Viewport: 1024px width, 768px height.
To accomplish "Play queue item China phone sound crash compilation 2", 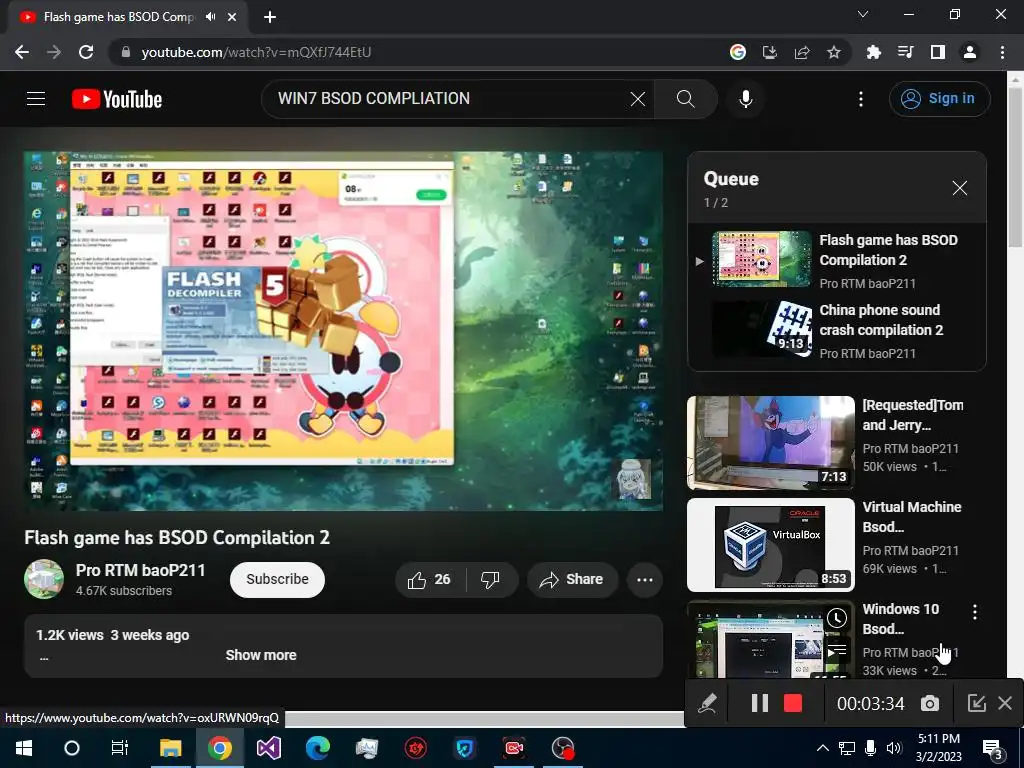I will (837, 330).
